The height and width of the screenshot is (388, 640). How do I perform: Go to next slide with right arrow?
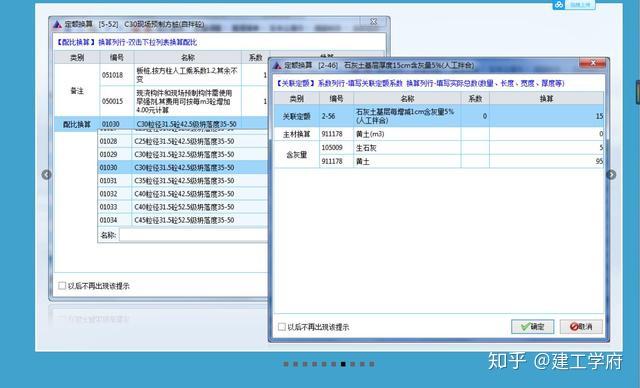611,175
